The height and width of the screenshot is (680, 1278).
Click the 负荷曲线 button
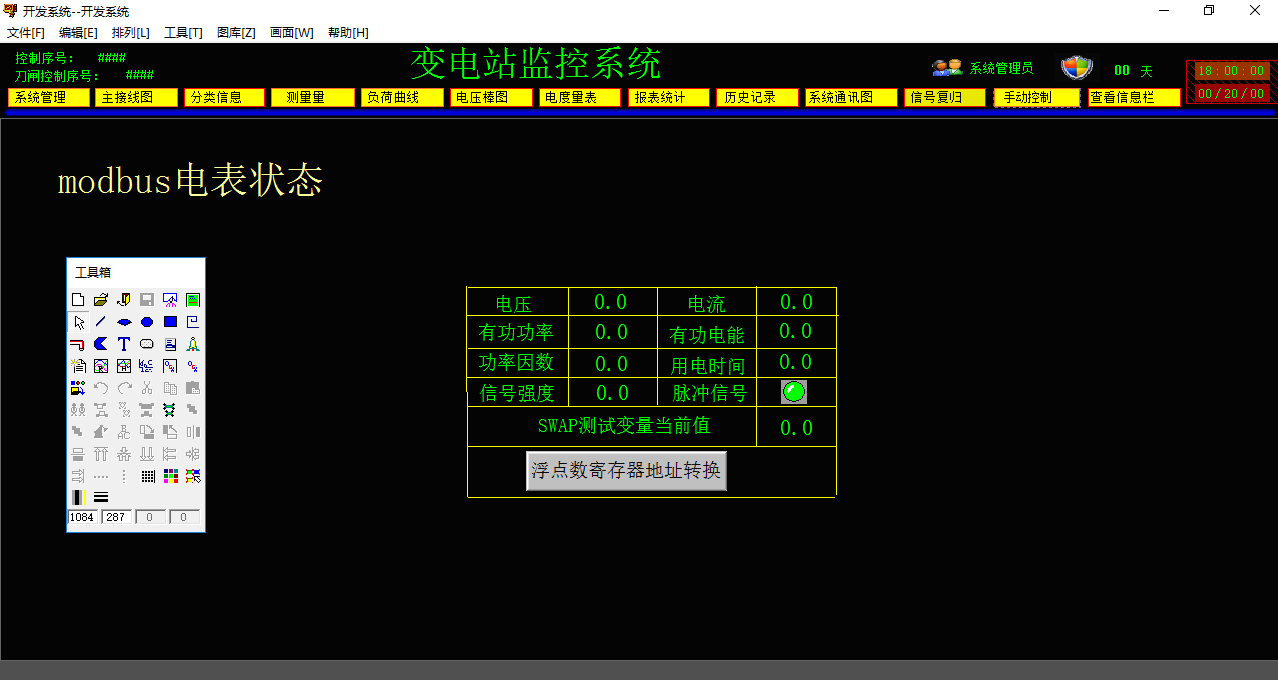click(x=402, y=97)
